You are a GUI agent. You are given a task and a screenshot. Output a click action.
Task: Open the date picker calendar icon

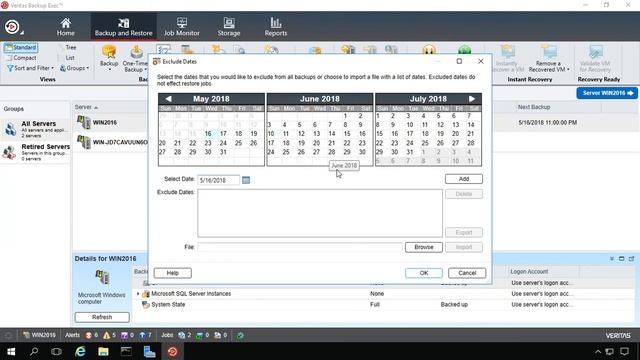[246, 180]
